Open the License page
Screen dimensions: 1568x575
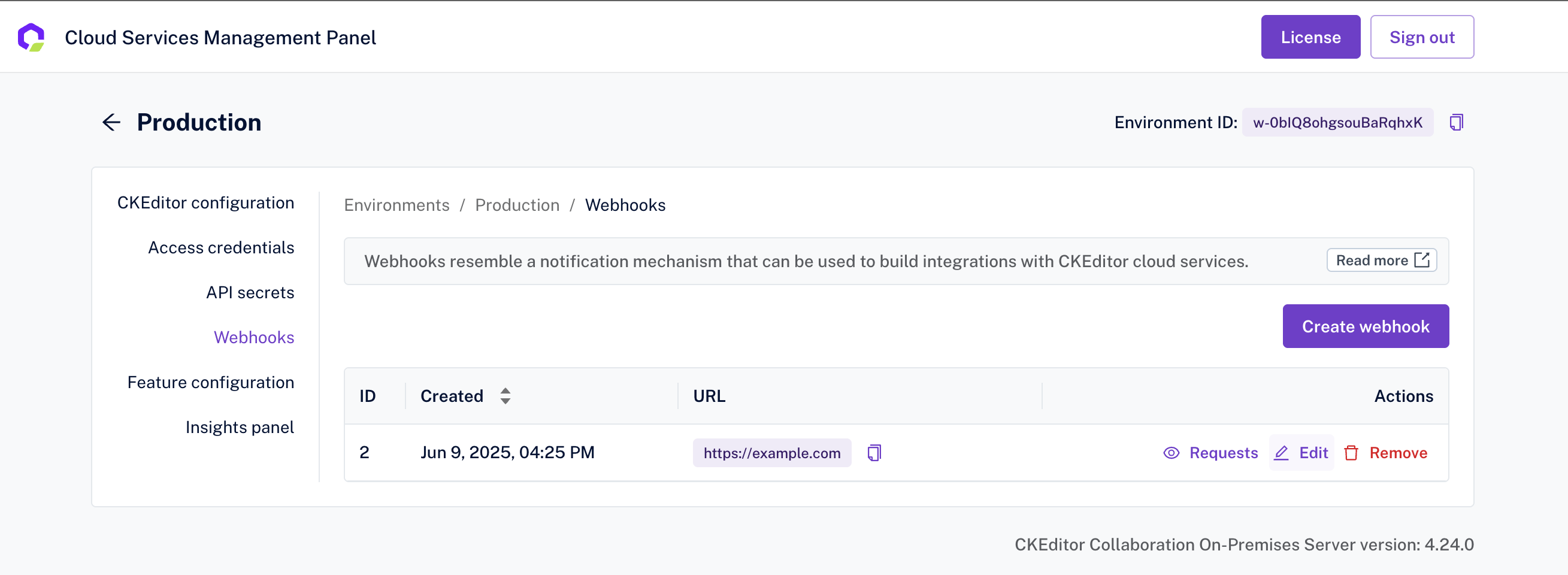(x=1310, y=37)
